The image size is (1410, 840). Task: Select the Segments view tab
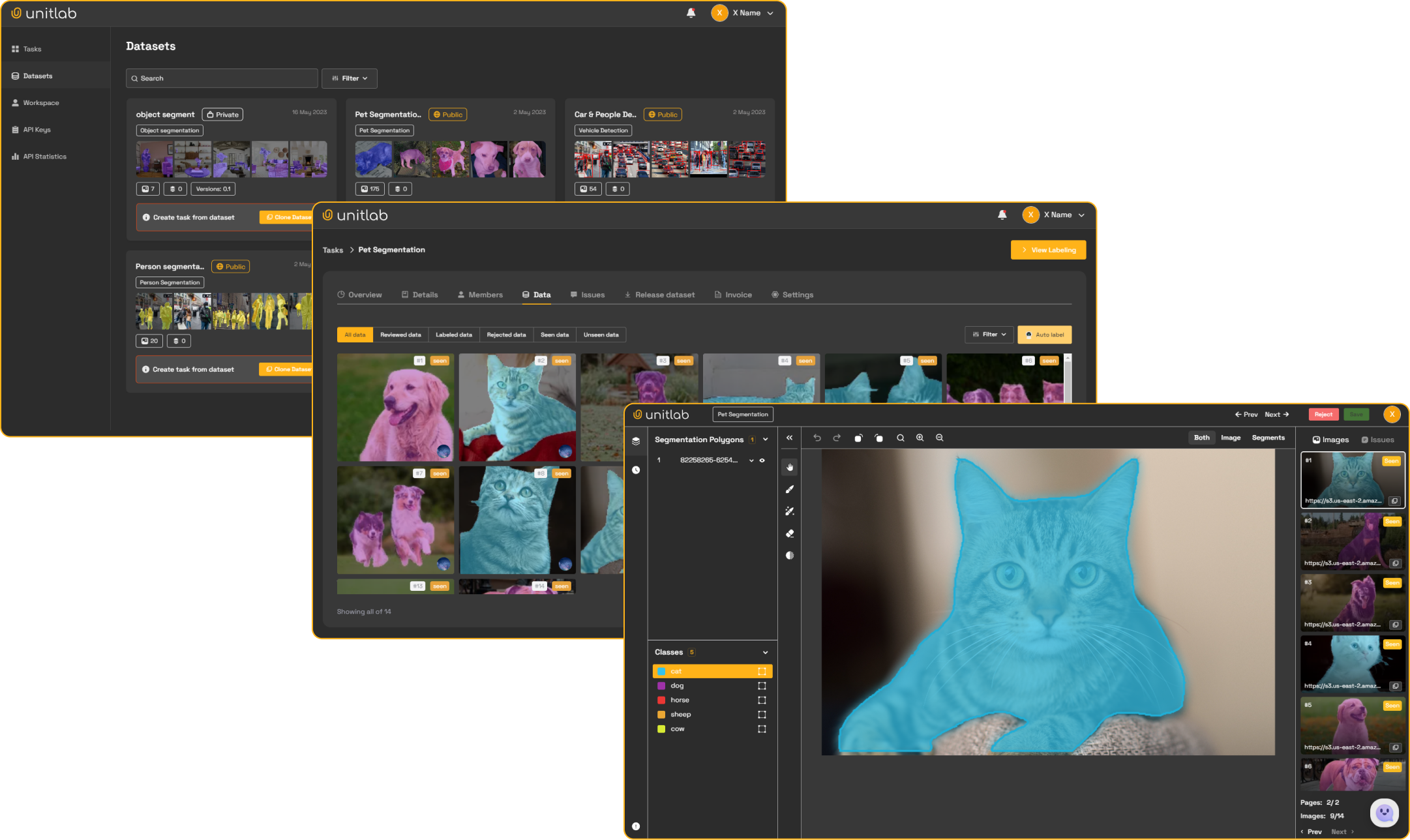[x=1268, y=438]
